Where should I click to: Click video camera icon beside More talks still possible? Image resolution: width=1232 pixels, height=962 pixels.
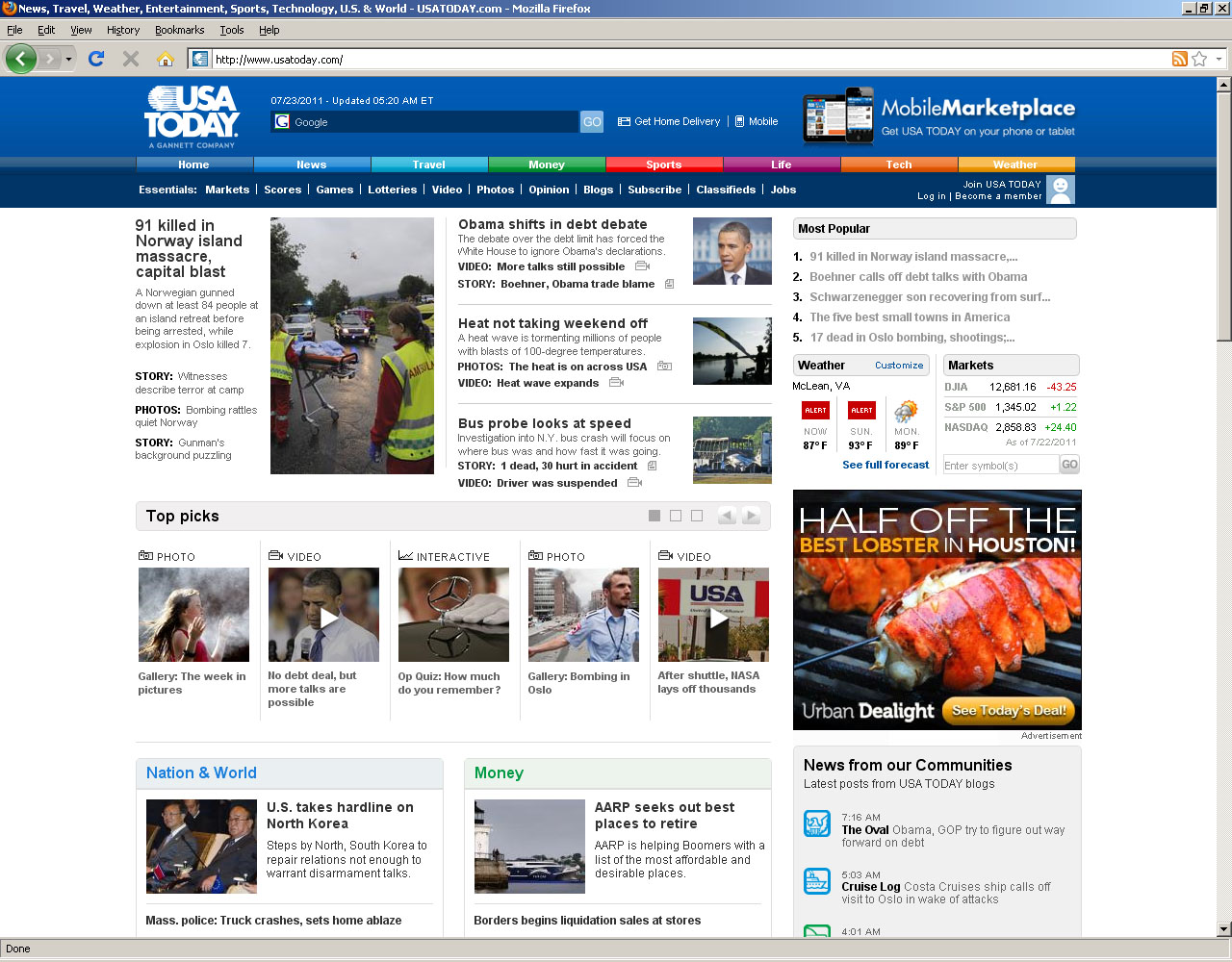tap(642, 266)
